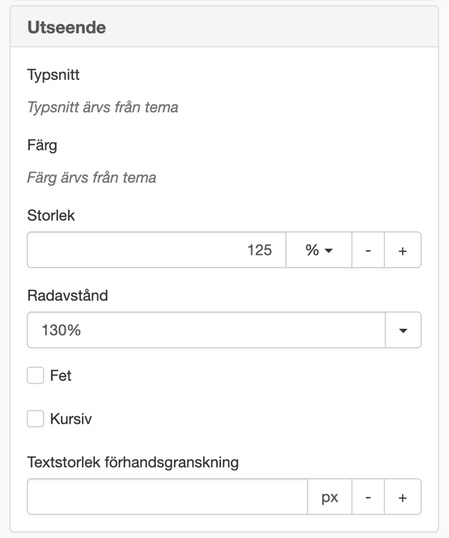Click the Utseende panel header
Screen dimensions: 449x538
(x=224, y=27)
